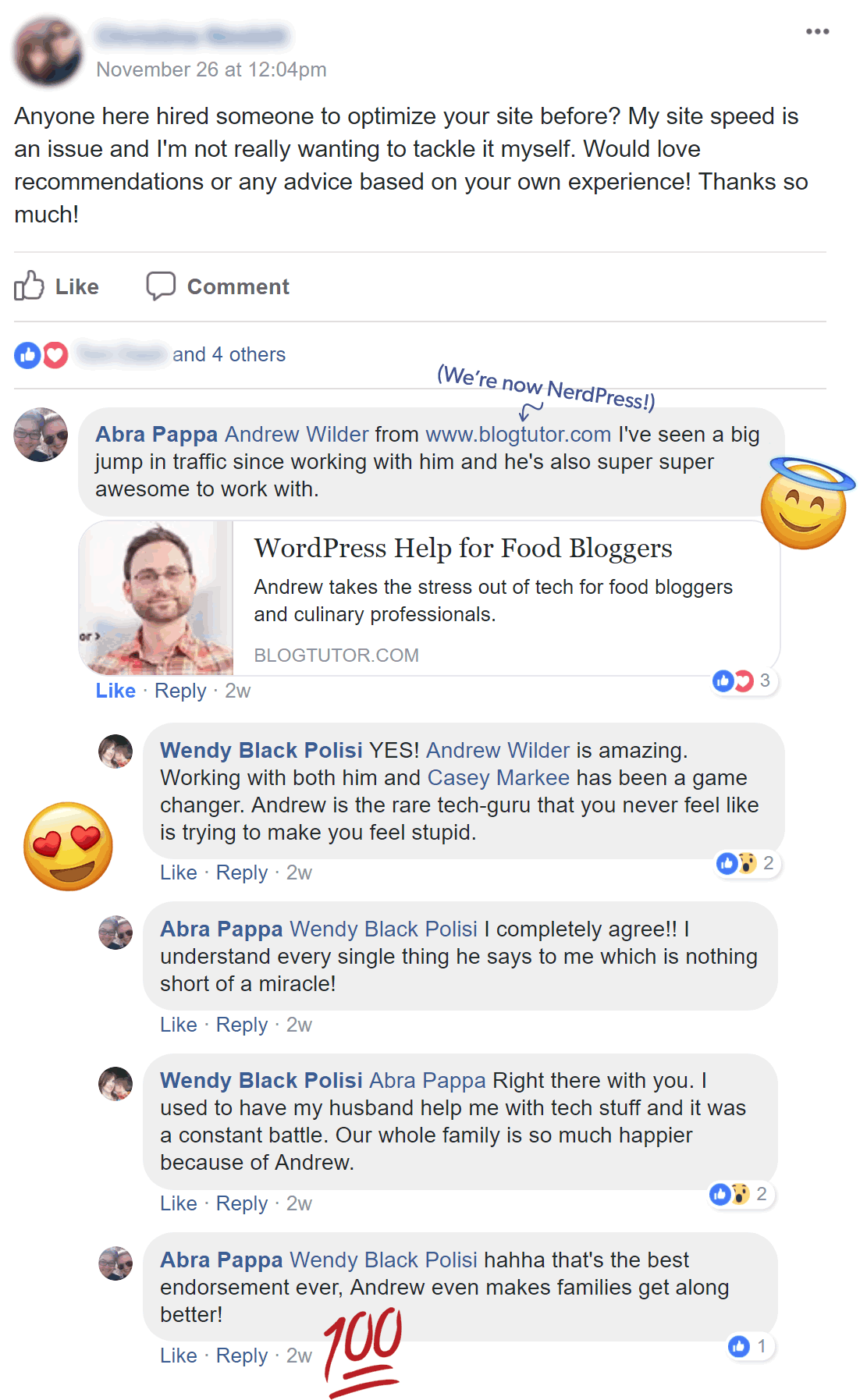The width and height of the screenshot is (867, 1400).
Task: Open the post options three-dots menu
Action: 817,31
